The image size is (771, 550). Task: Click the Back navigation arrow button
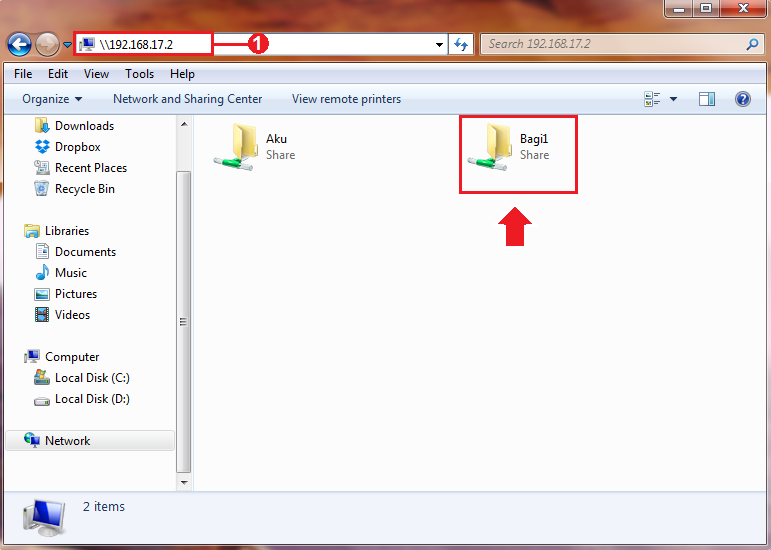tap(19, 45)
